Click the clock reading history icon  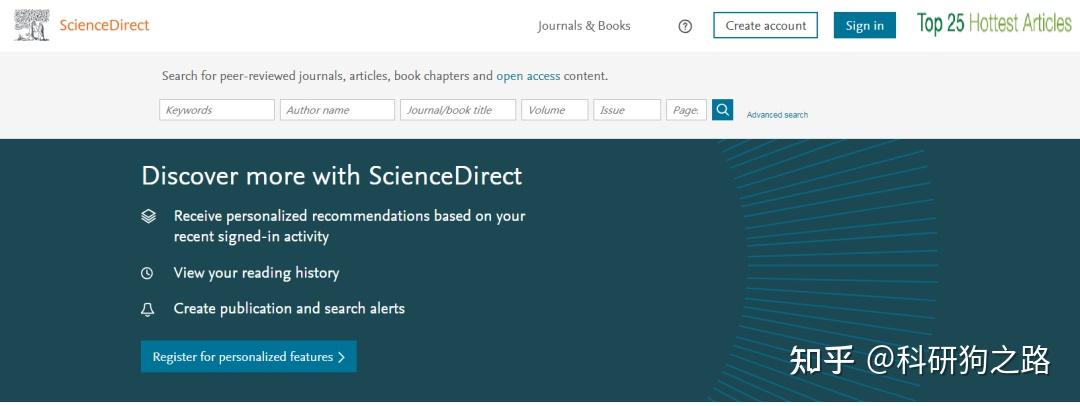148,273
